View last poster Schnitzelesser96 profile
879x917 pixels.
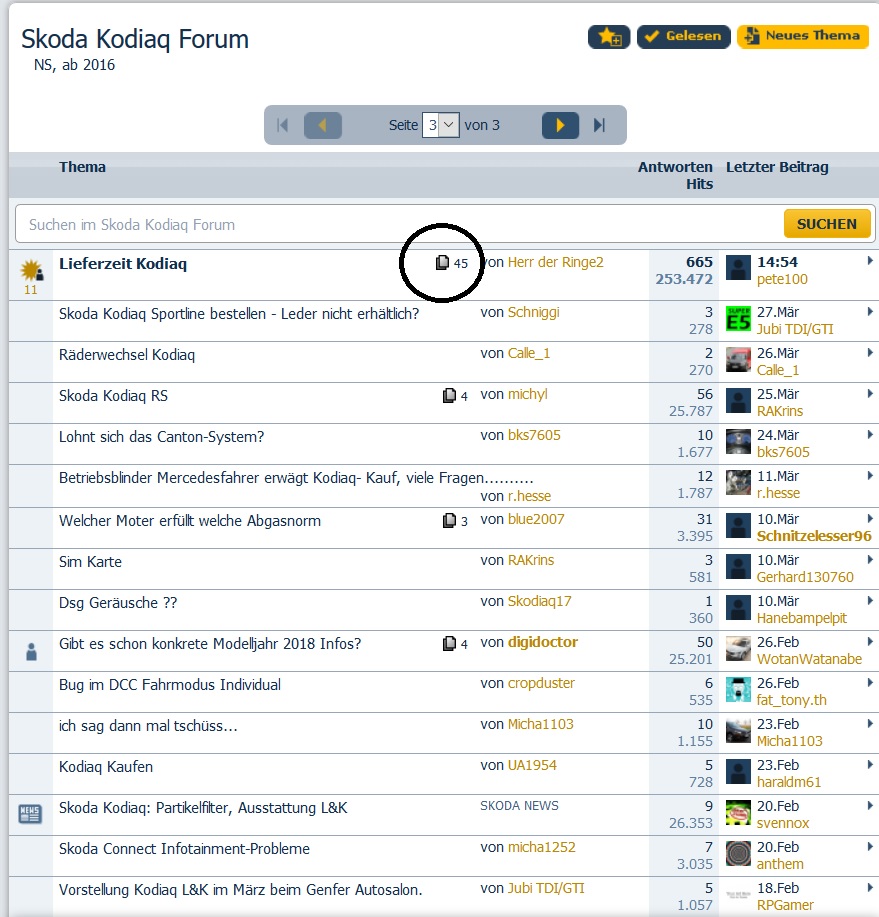pos(814,536)
